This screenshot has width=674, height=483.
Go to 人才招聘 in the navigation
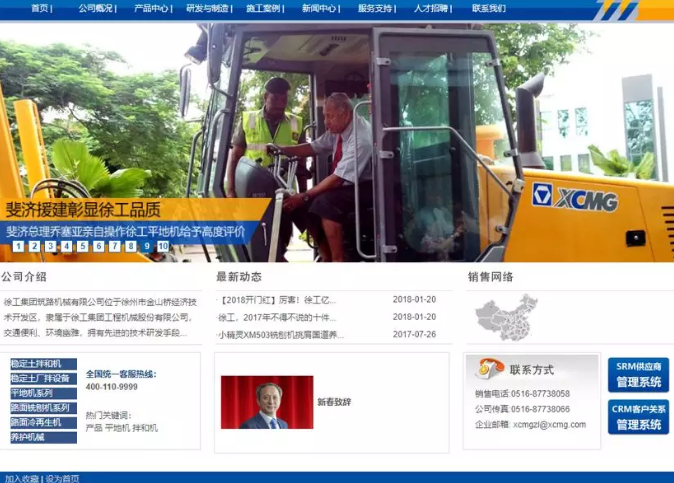click(430, 8)
